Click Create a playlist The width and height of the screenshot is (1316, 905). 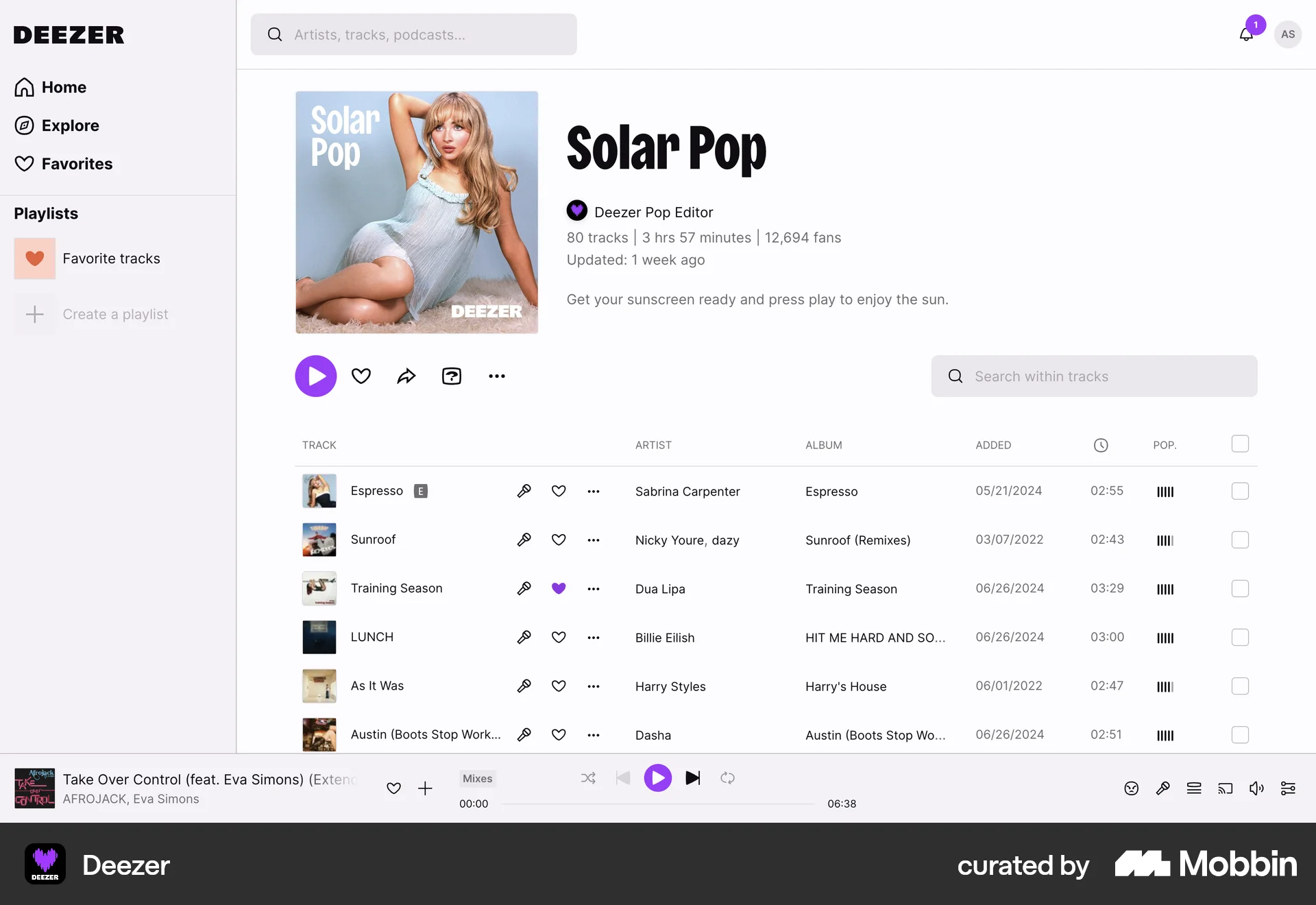(115, 314)
